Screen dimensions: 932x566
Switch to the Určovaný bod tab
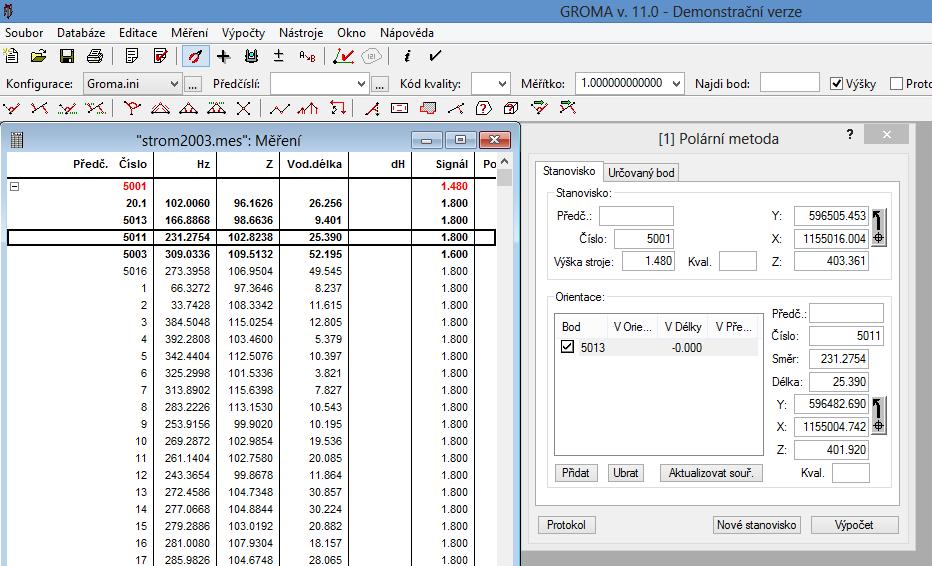tap(641, 173)
